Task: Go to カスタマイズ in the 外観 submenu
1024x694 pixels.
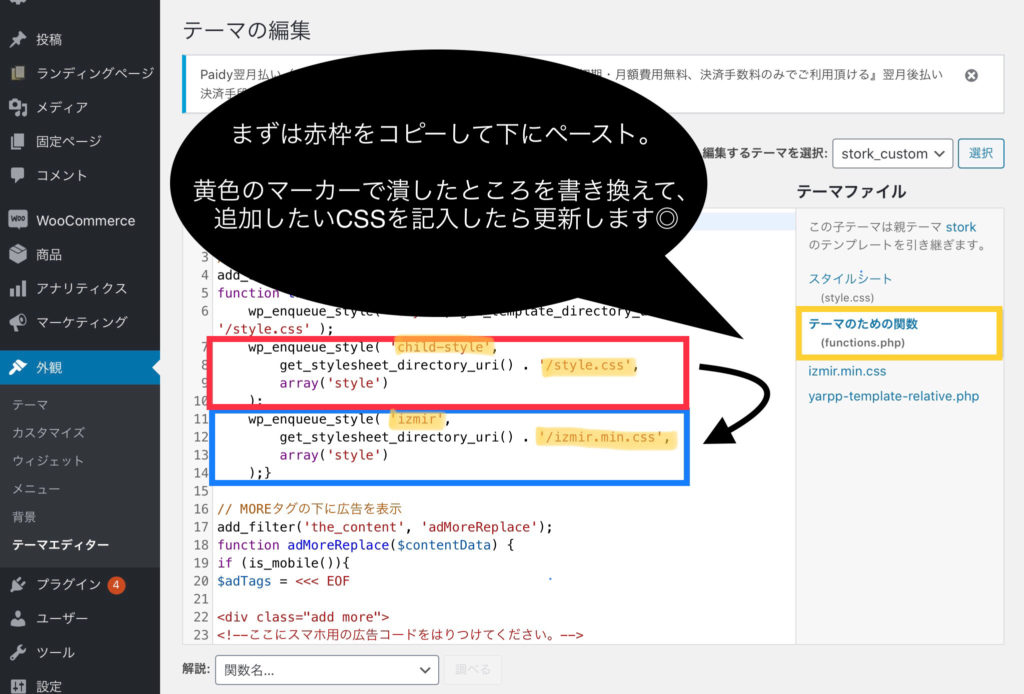Action: tap(48, 433)
